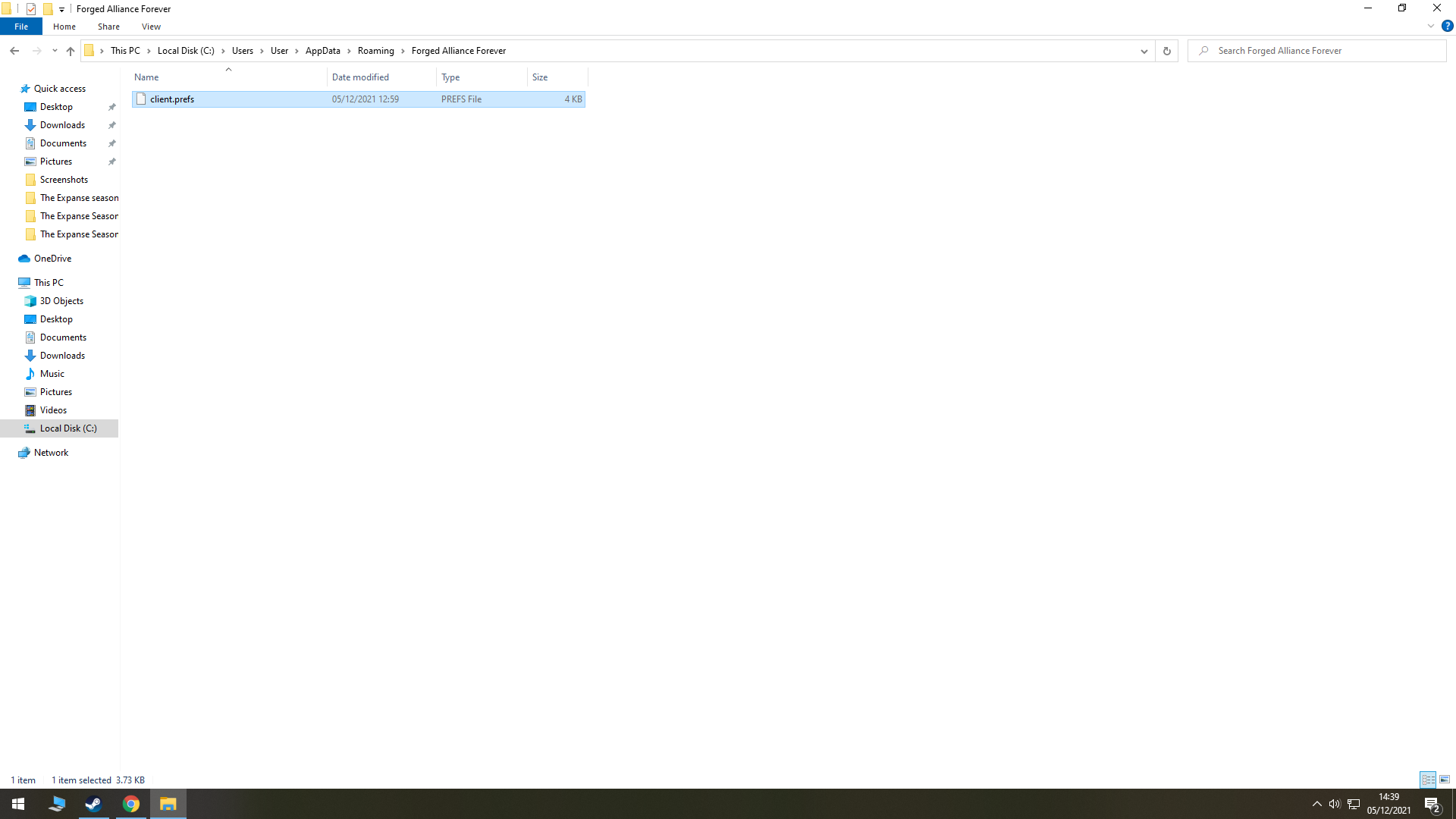
Task: Click Local Disk (C:) breadcrumb
Action: (186, 51)
